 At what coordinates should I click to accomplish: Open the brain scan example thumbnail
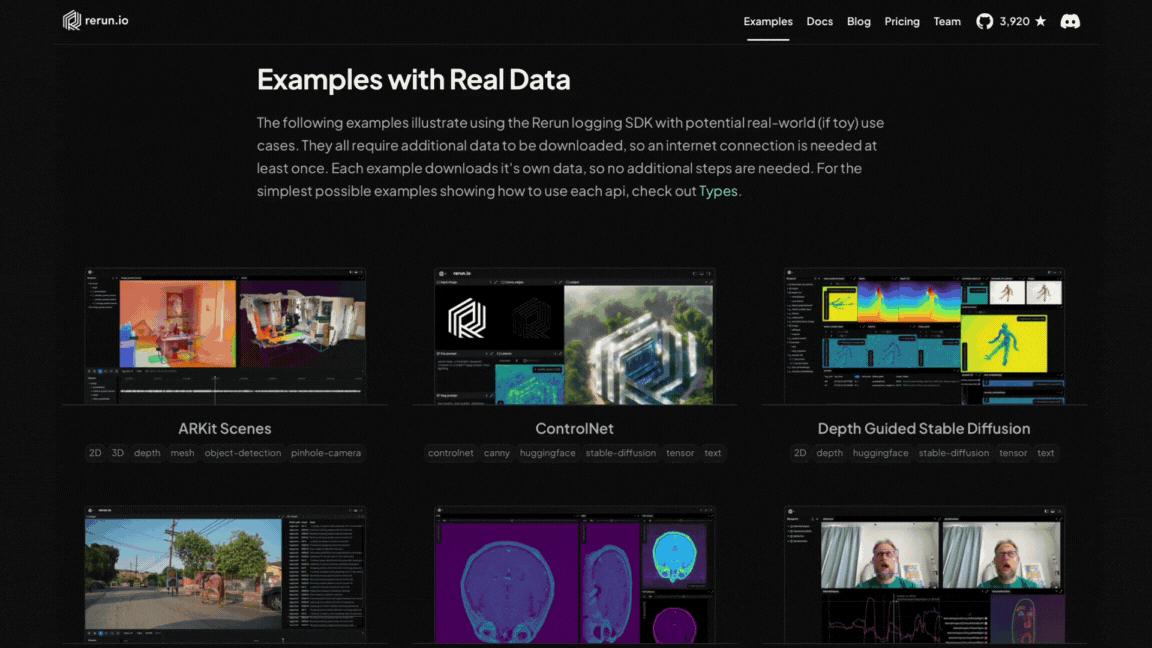(575, 575)
